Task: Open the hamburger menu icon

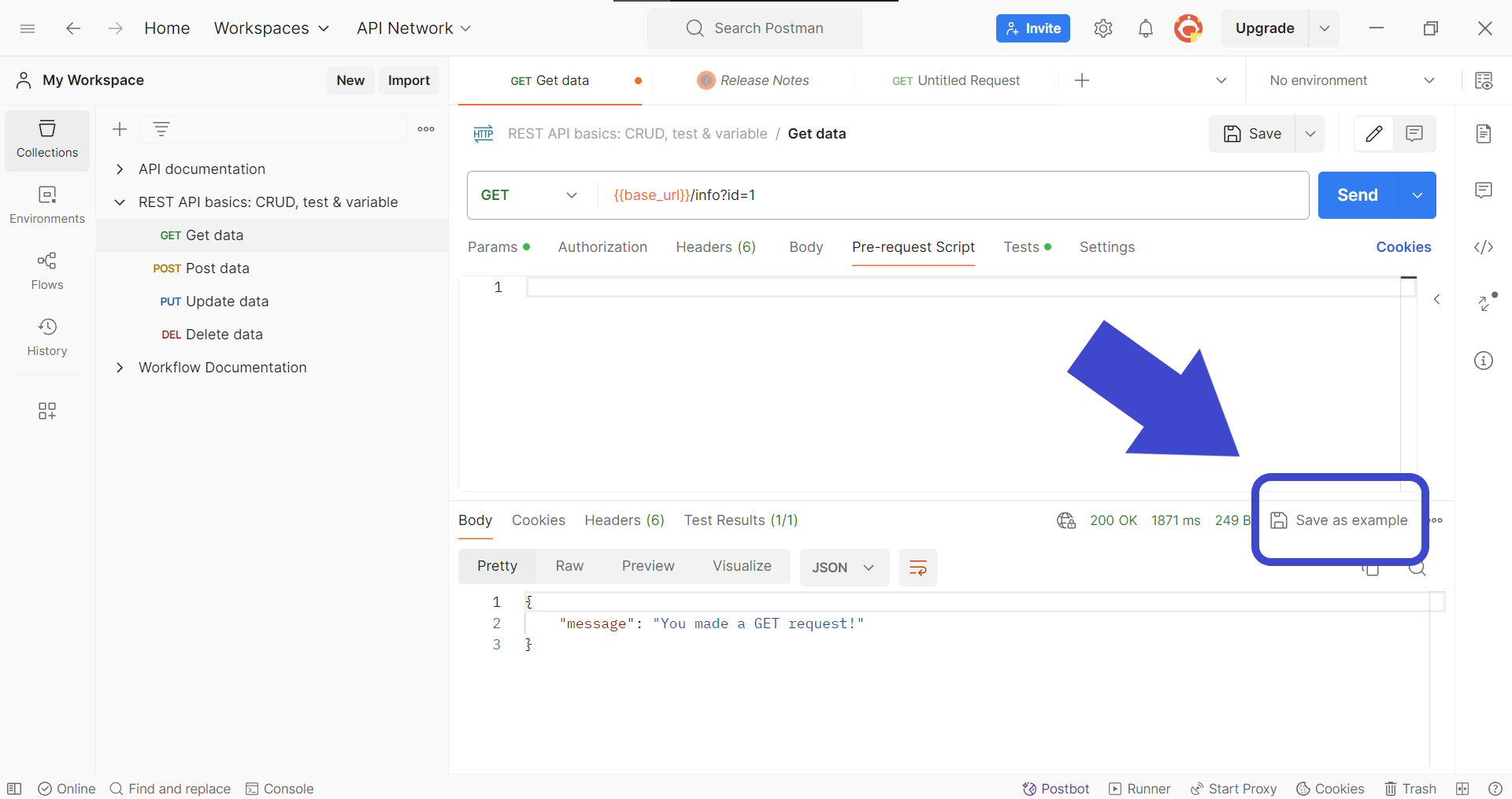Action: 28,28
